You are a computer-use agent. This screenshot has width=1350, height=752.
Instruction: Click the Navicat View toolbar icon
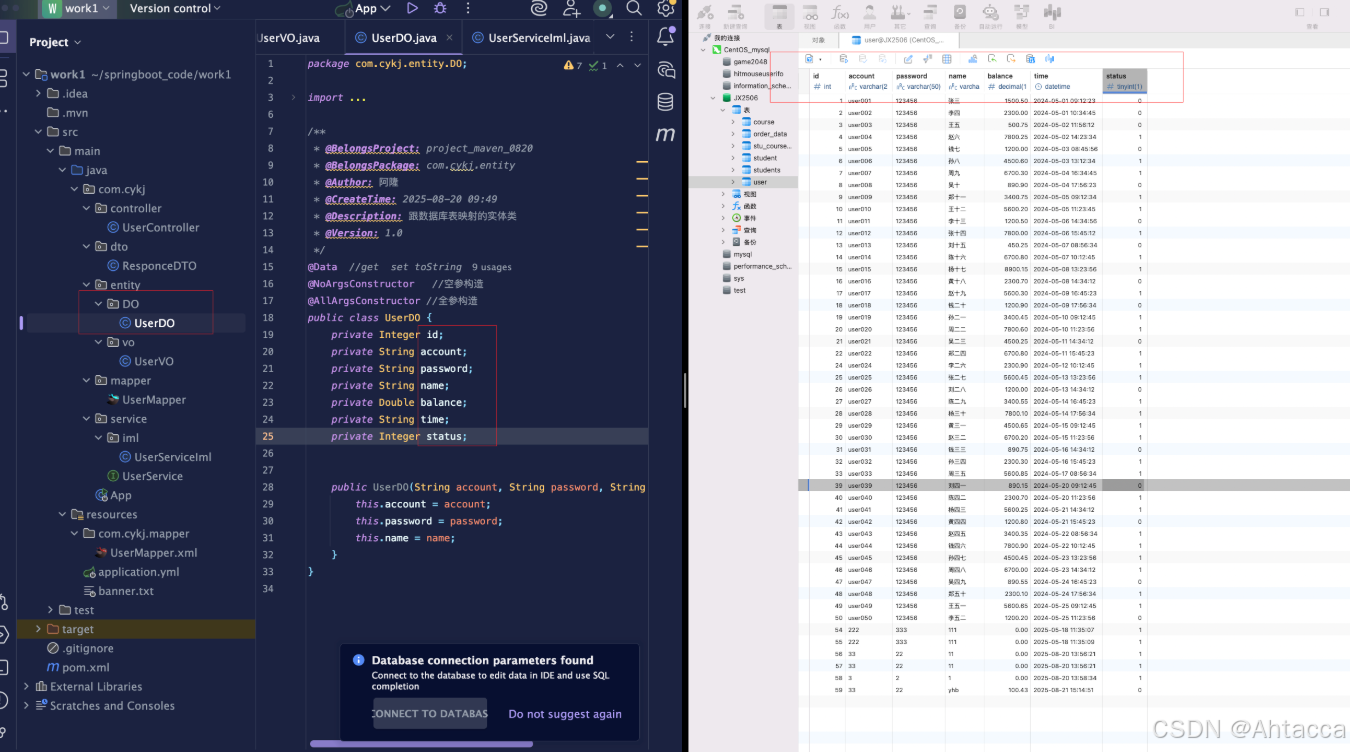click(810, 16)
